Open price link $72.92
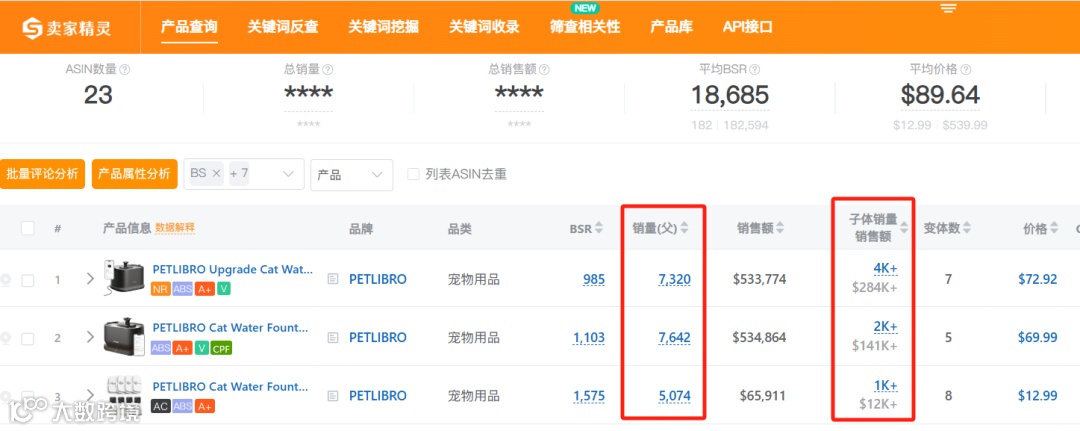 point(1037,280)
